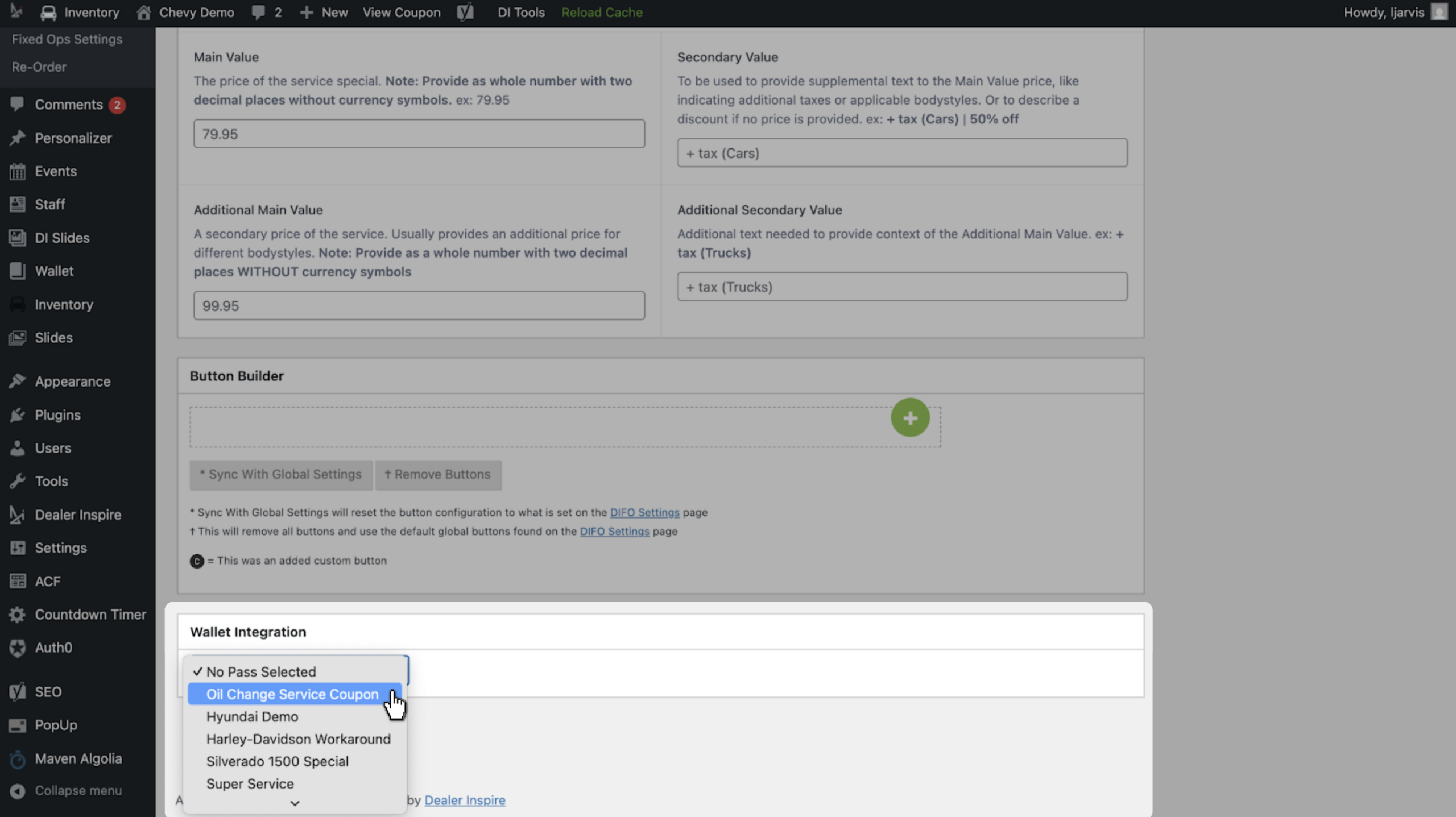The width and height of the screenshot is (1456, 817).
Task: Choose No Pass Selected option
Action: click(295, 671)
